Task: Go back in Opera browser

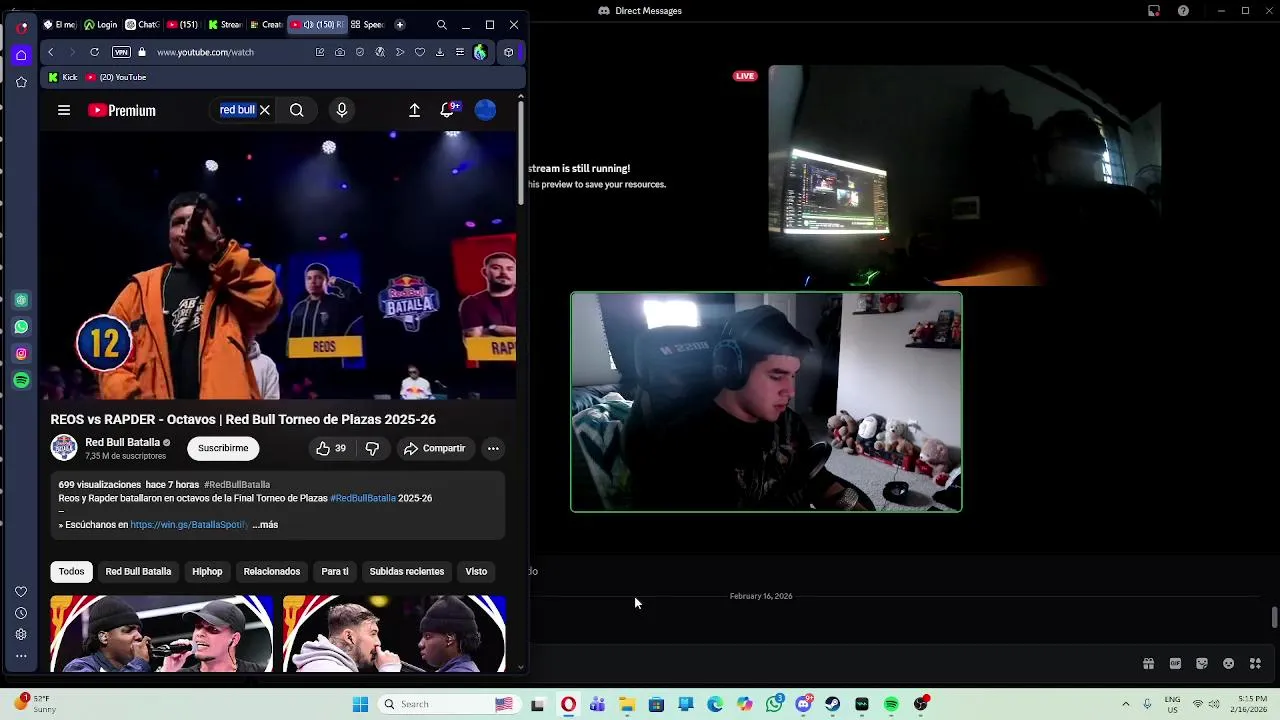Action: pyautogui.click(x=50, y=52)
